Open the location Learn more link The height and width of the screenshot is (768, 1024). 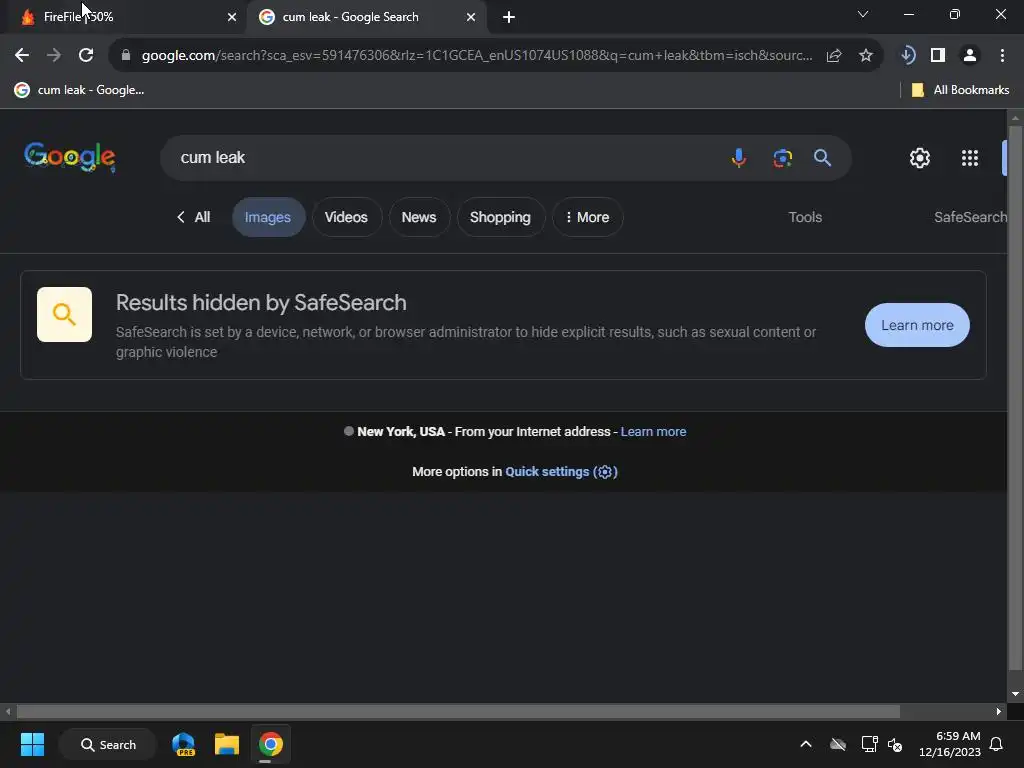(653, 432)
